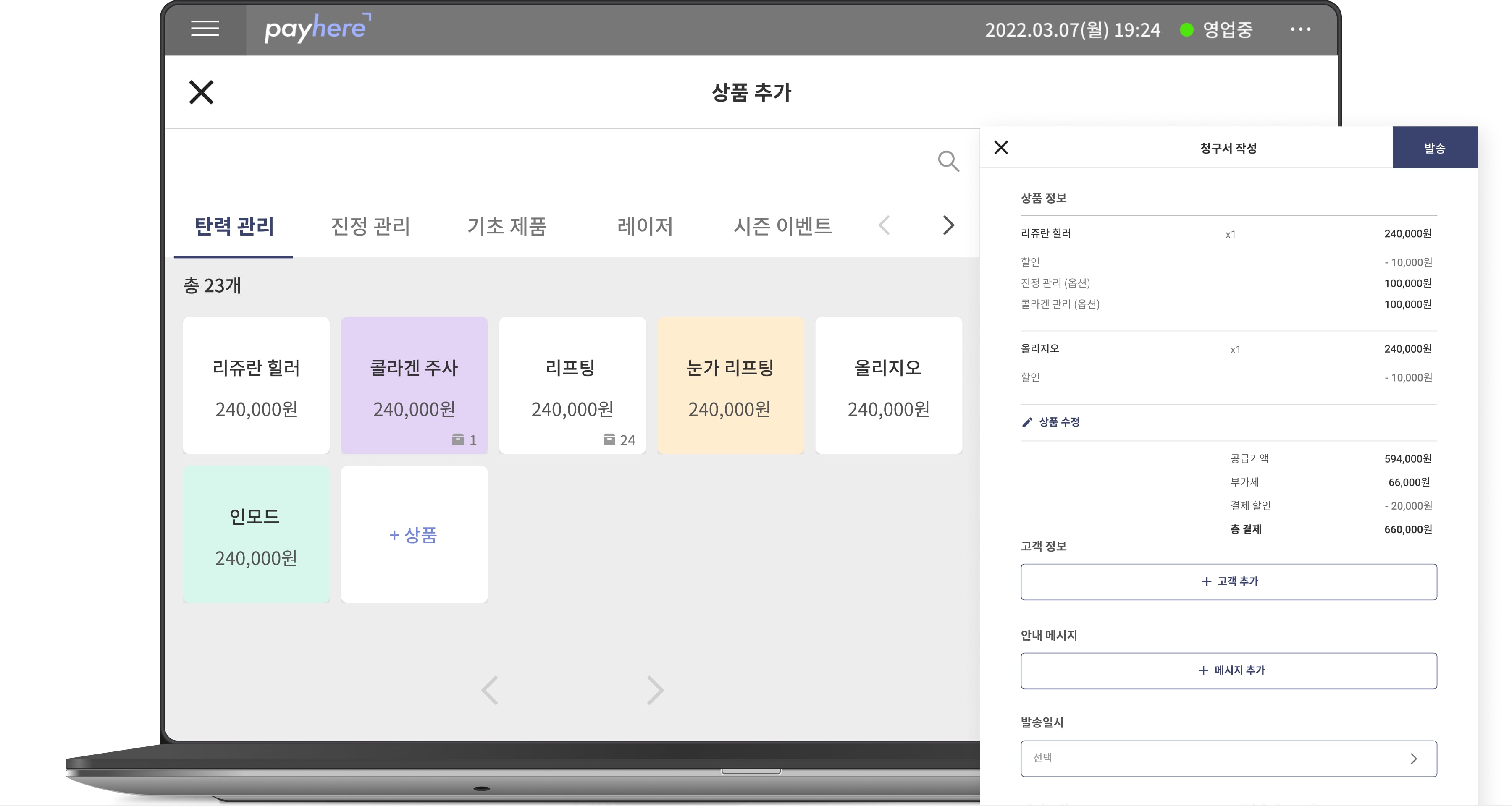Click the 총 23개 count label
The width and height of the screenshot is (1512, 806).
212,286
